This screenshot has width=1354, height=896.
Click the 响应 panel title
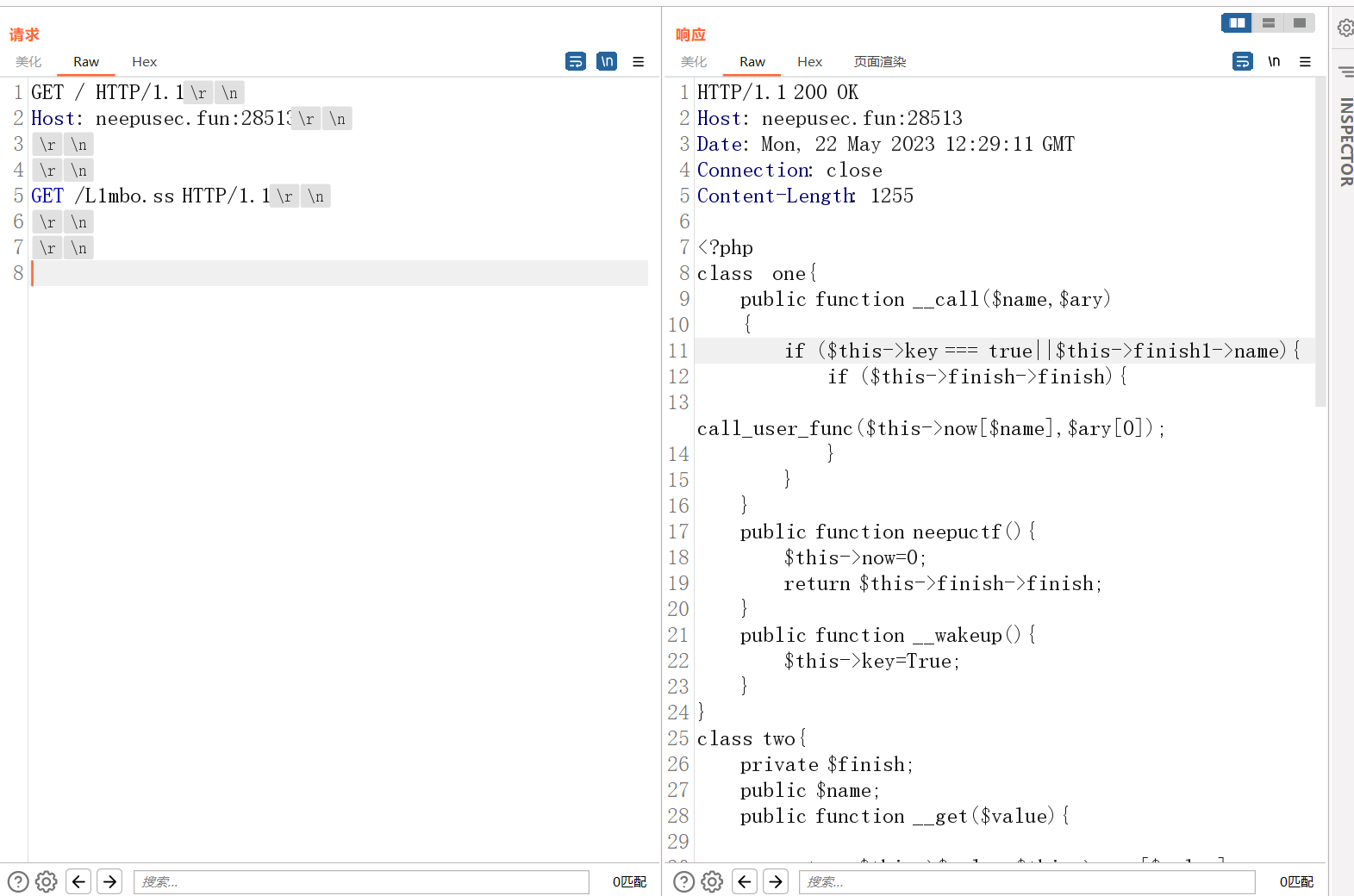click(690, 34)
